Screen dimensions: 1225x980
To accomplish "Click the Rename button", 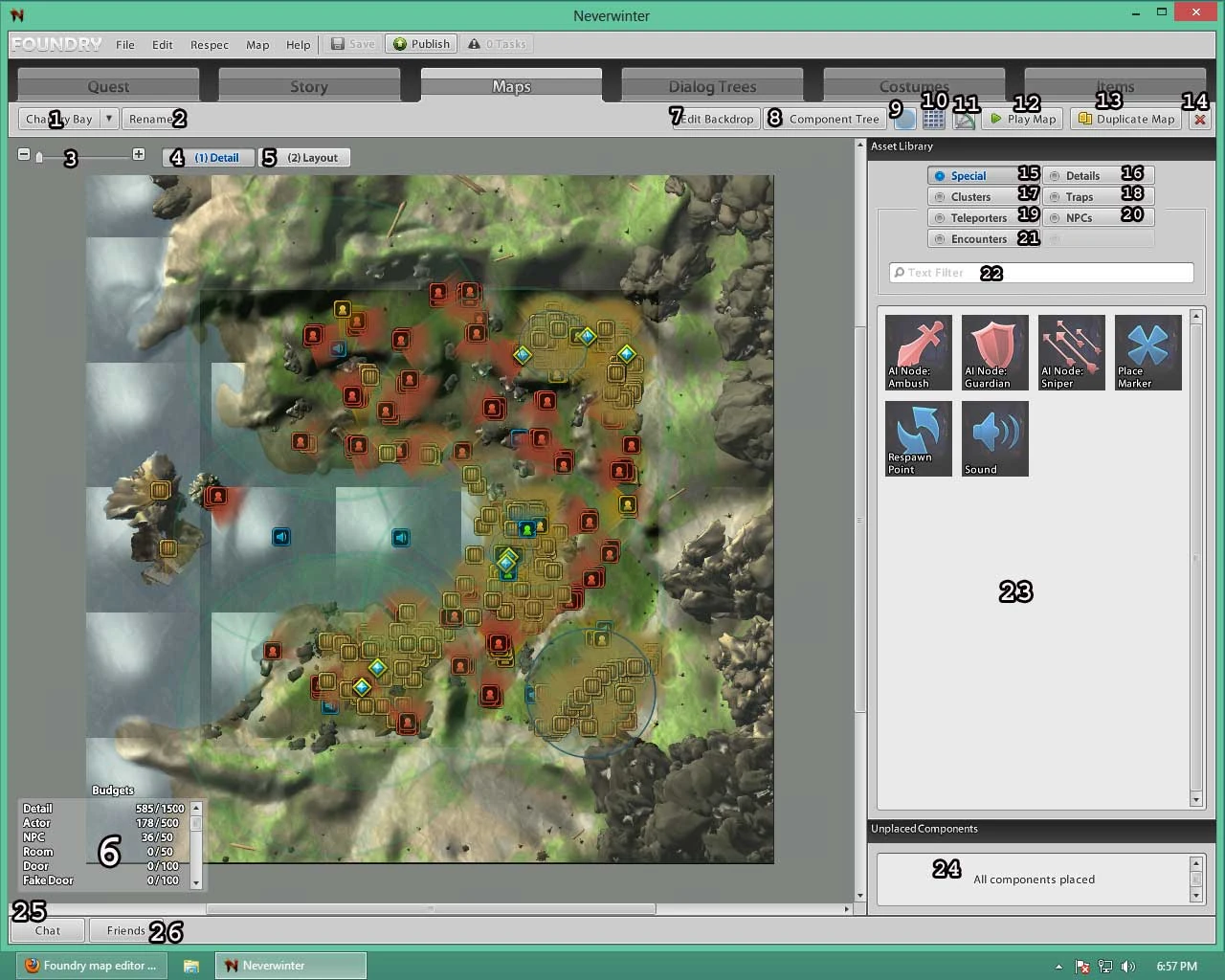I will pos(151,119).
